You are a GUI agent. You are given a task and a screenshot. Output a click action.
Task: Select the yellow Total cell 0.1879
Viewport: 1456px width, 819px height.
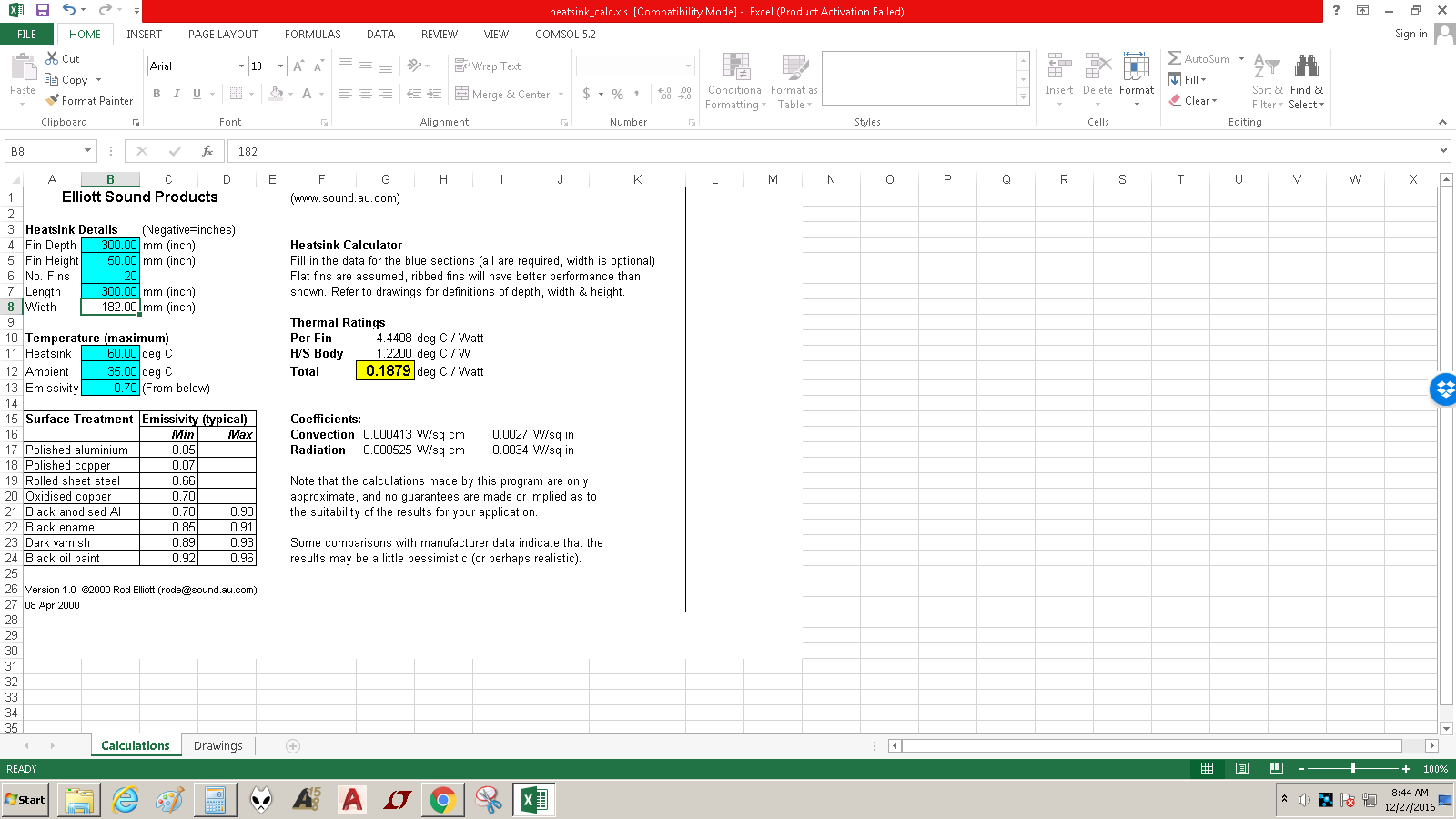(x=385, y=370)
